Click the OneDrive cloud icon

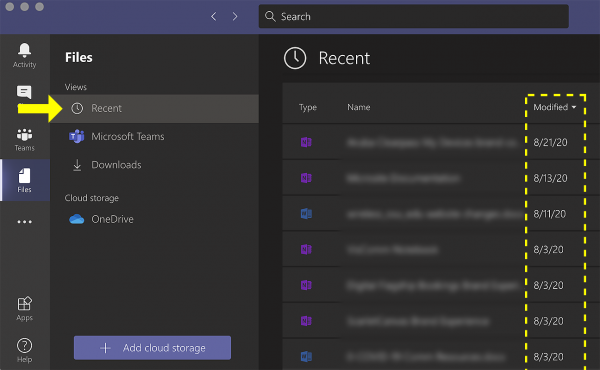(x=77, y=219)
